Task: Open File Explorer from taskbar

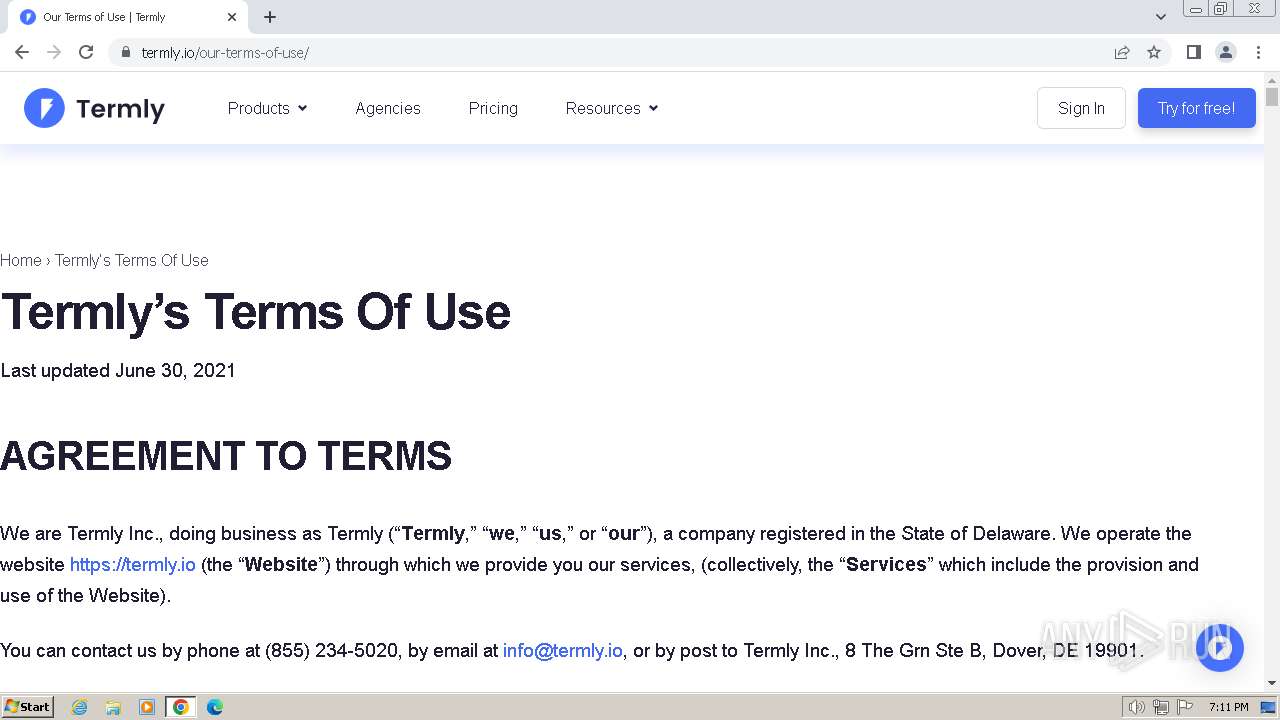Action: pos(113,707)
